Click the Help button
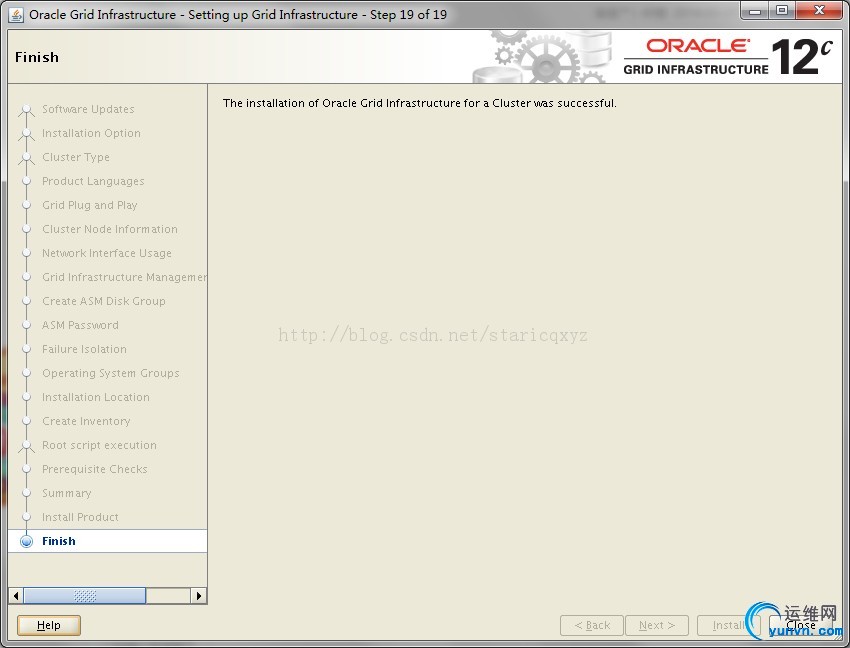This screenshot has height=648, width=850. click(x=49, y=625)
